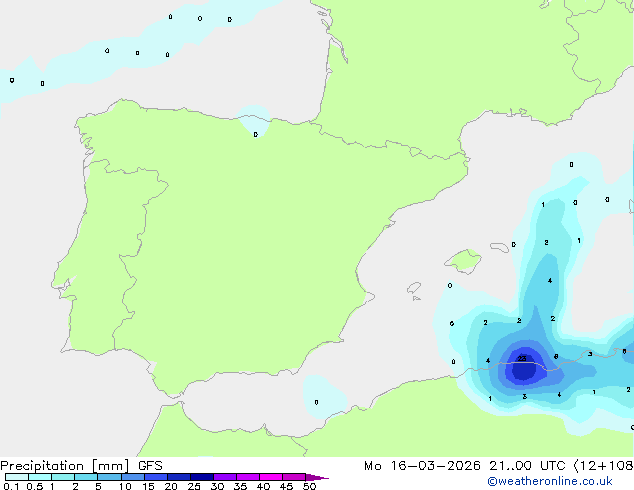Click the 23 mm precipitation peak value

point(522,359)
